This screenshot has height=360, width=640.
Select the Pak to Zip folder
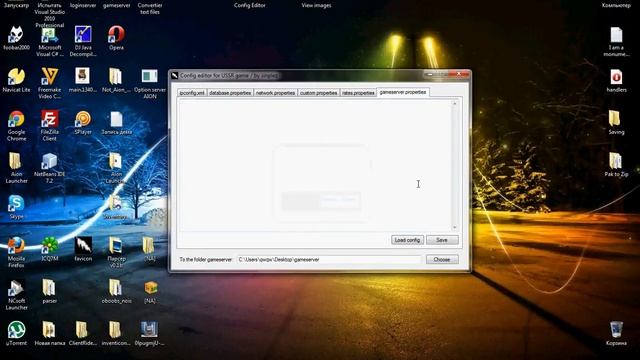616,161
